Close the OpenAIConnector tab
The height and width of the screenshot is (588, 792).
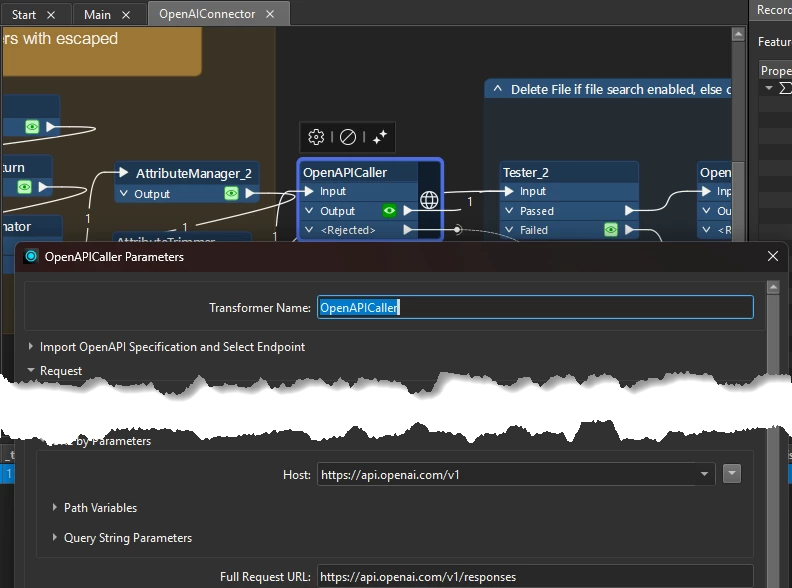click(270, 14)
